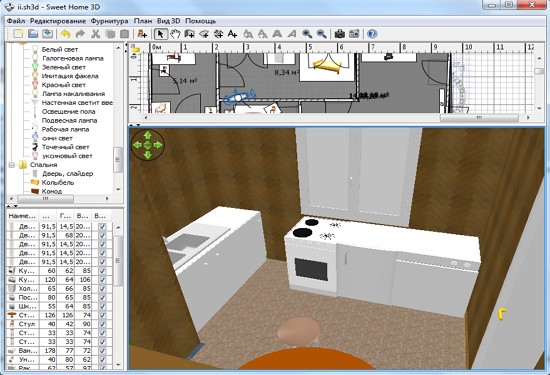Add furniture to the home
This screenshot has height=375, width=550.
[142, 34]
